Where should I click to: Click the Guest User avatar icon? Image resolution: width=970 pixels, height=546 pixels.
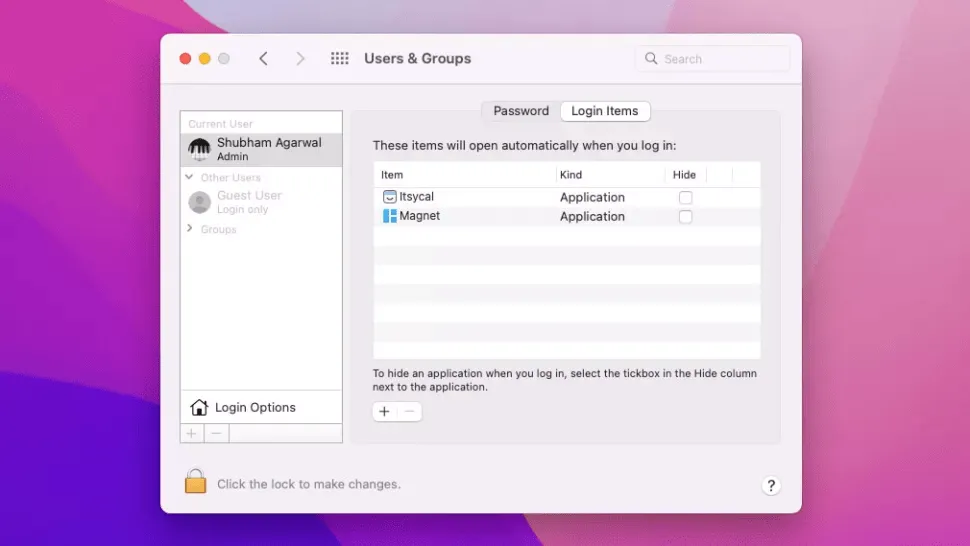tap(200, 202)
